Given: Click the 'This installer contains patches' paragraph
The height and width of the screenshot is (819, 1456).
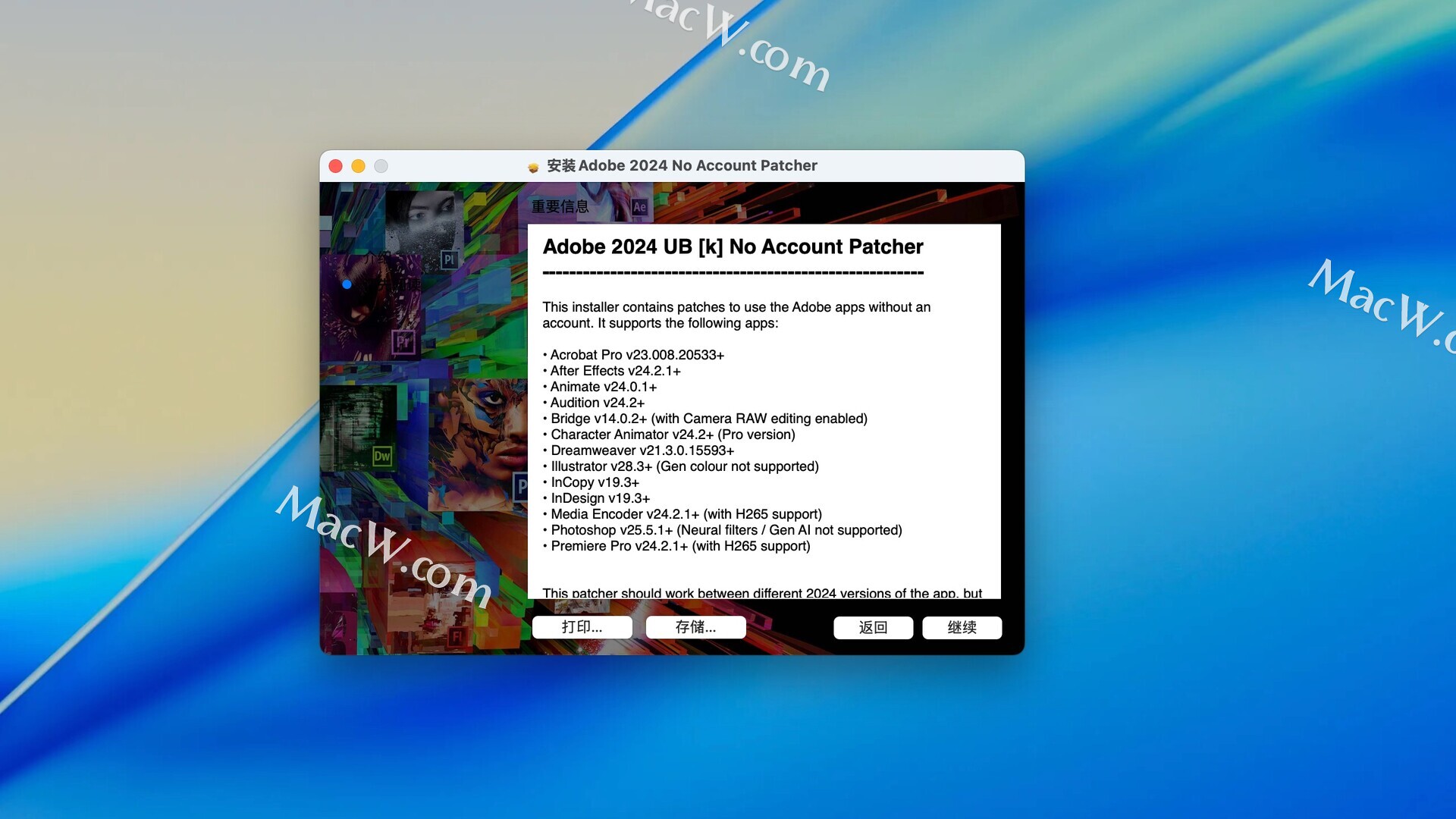Looking at the screenshot, I should (736, 315).
